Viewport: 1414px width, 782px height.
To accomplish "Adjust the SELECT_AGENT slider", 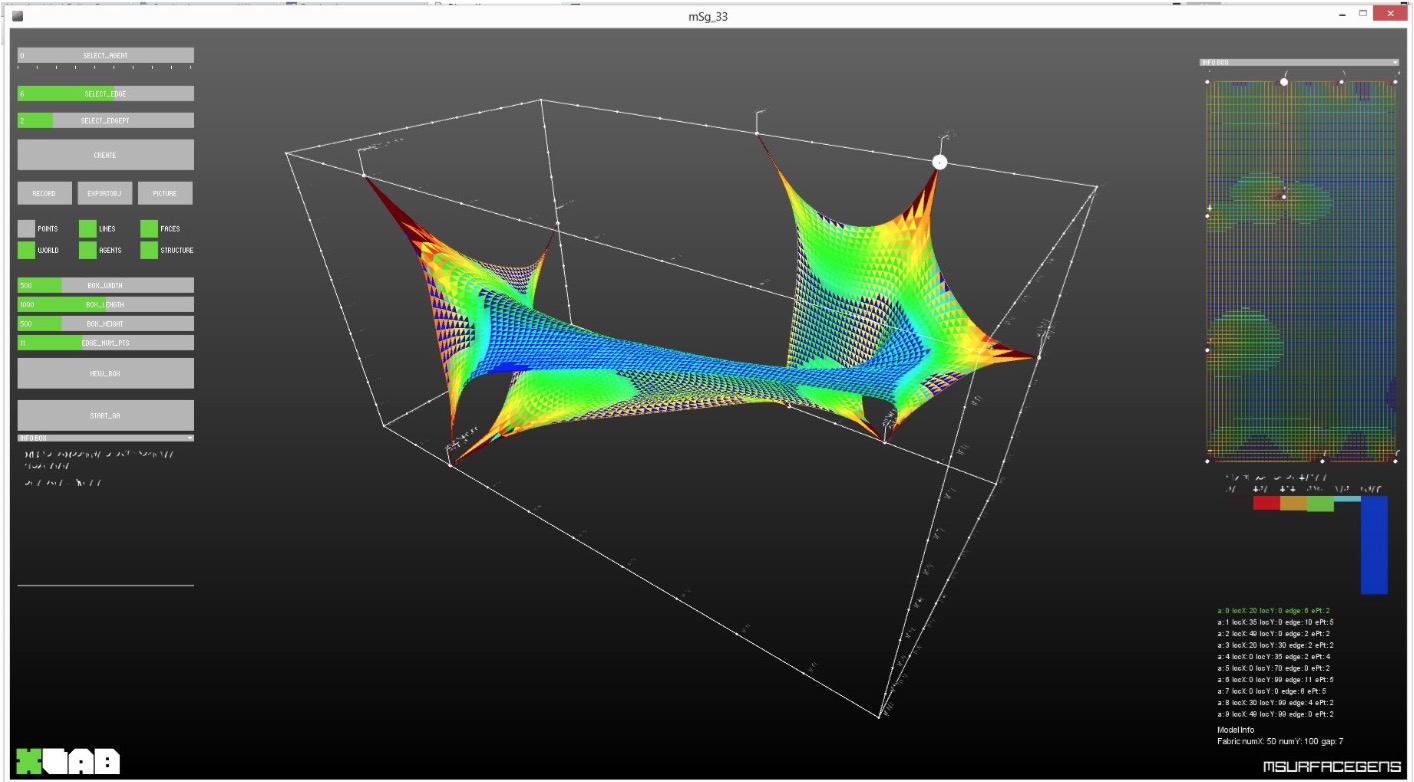I will 105,55.
